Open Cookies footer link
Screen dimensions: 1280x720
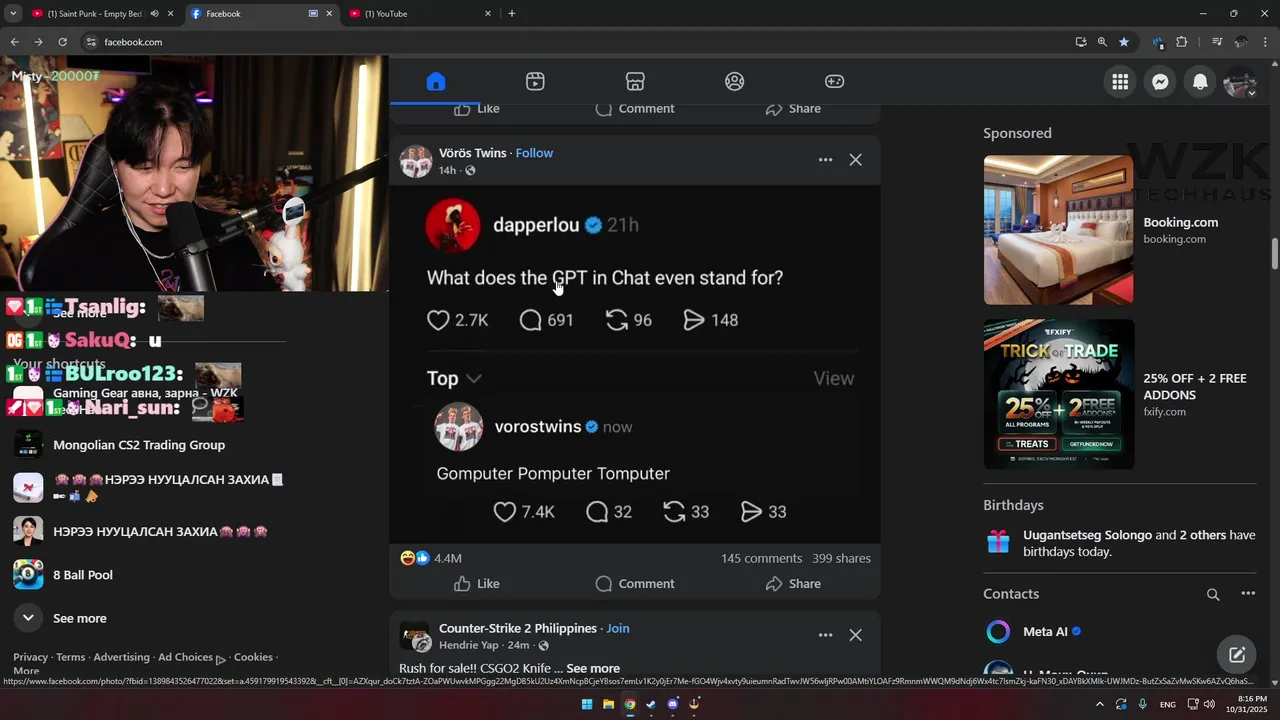coord(253,657)
